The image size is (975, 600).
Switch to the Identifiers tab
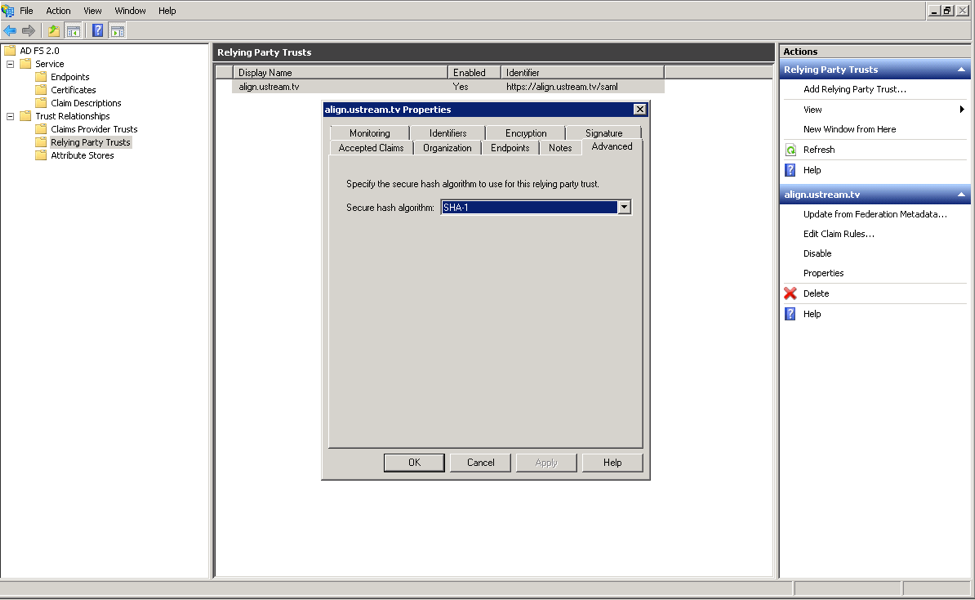coord(448,133)
